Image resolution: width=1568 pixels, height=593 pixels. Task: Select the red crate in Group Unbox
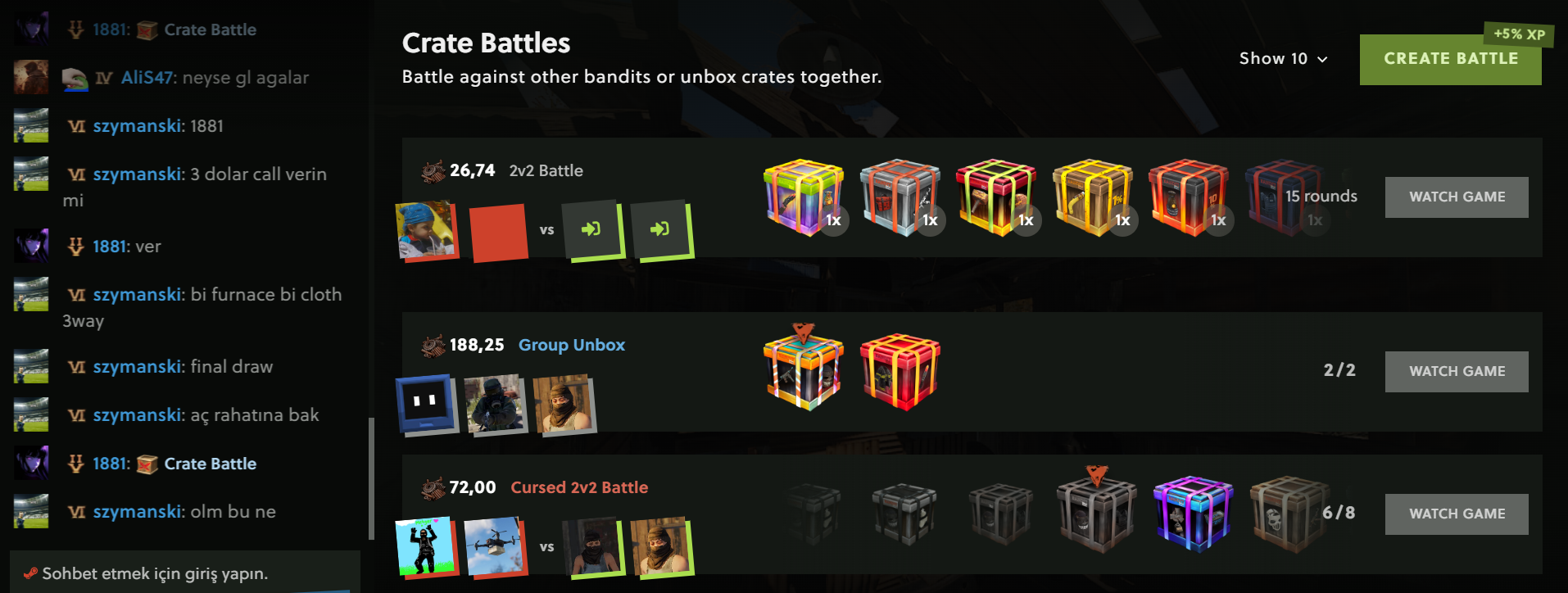tap(900, 371)
